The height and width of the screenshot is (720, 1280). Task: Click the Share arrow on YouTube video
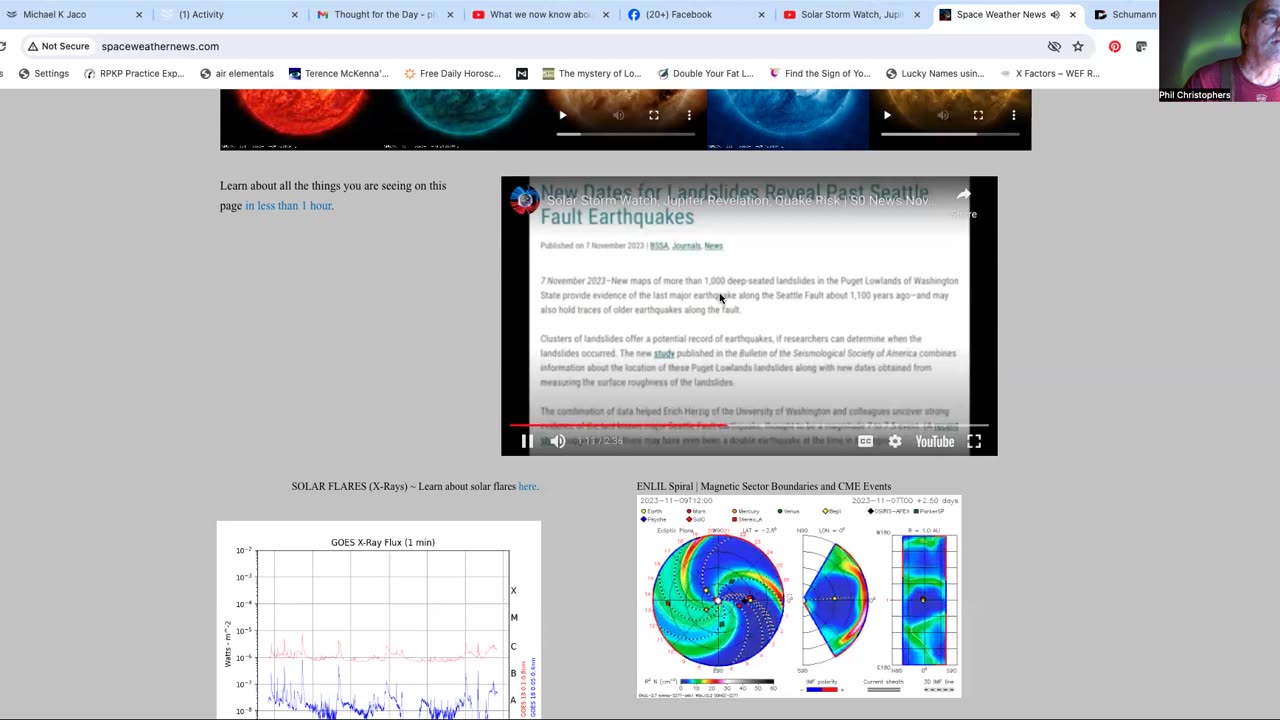[963, 200]
